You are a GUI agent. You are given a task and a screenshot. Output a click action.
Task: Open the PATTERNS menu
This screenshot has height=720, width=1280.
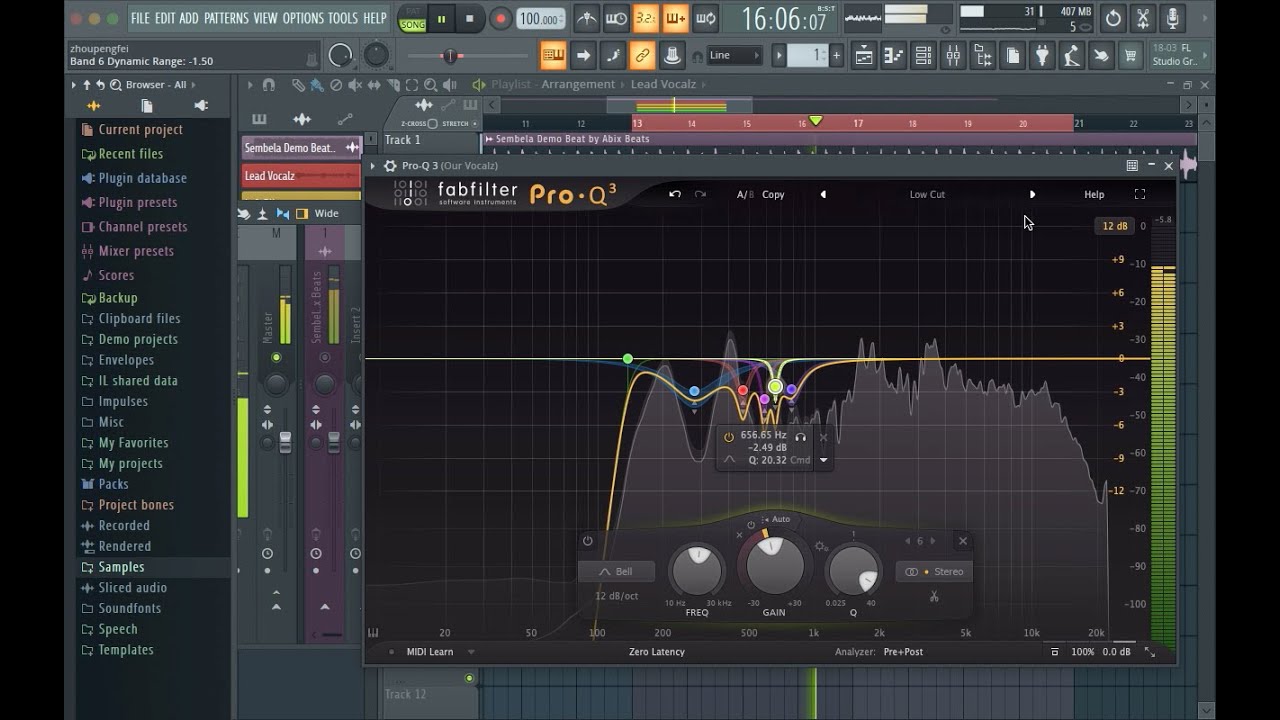click(x=226, y=18)
